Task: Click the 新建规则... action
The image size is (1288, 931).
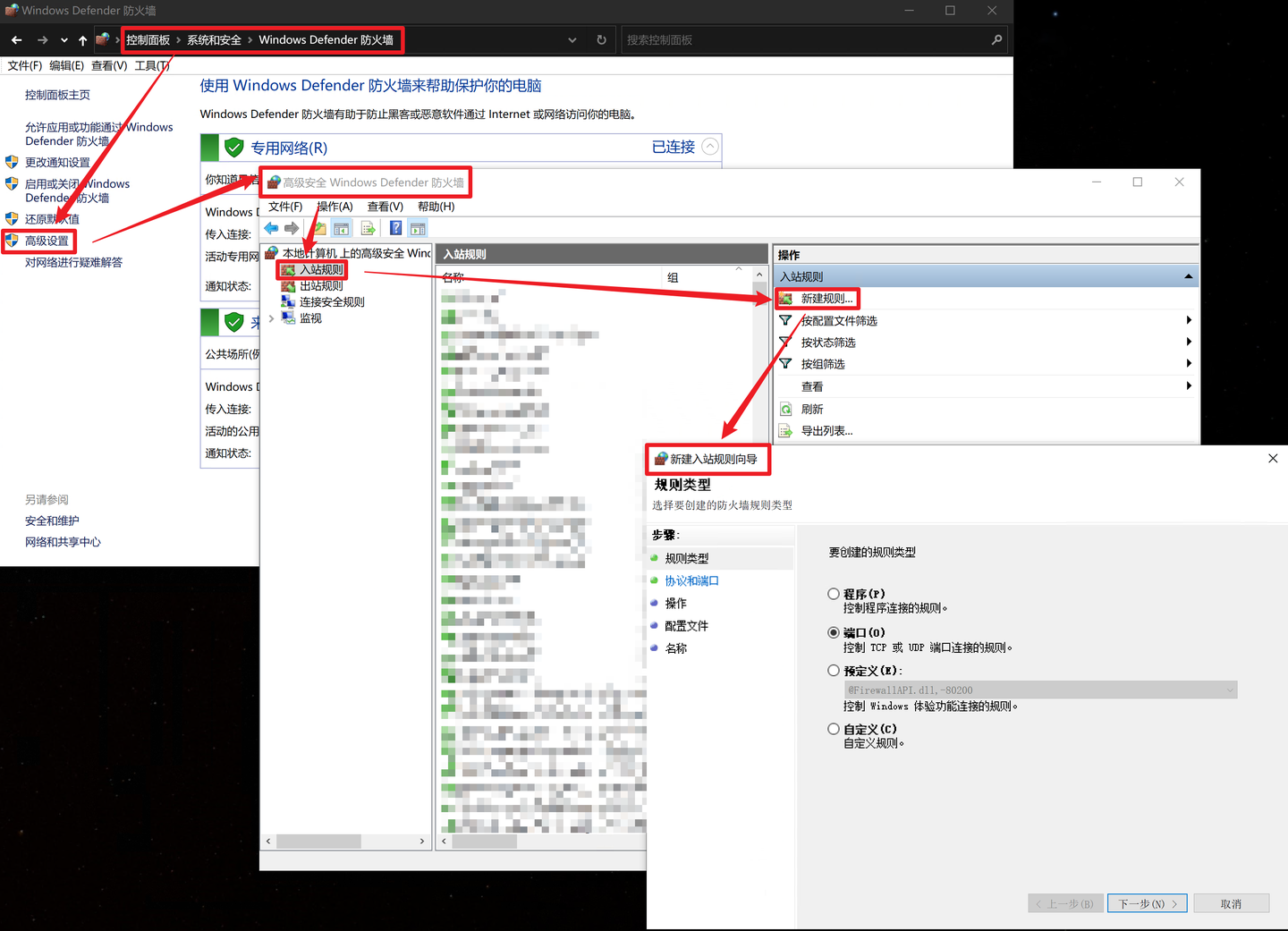Action: [x=826, y=299]
